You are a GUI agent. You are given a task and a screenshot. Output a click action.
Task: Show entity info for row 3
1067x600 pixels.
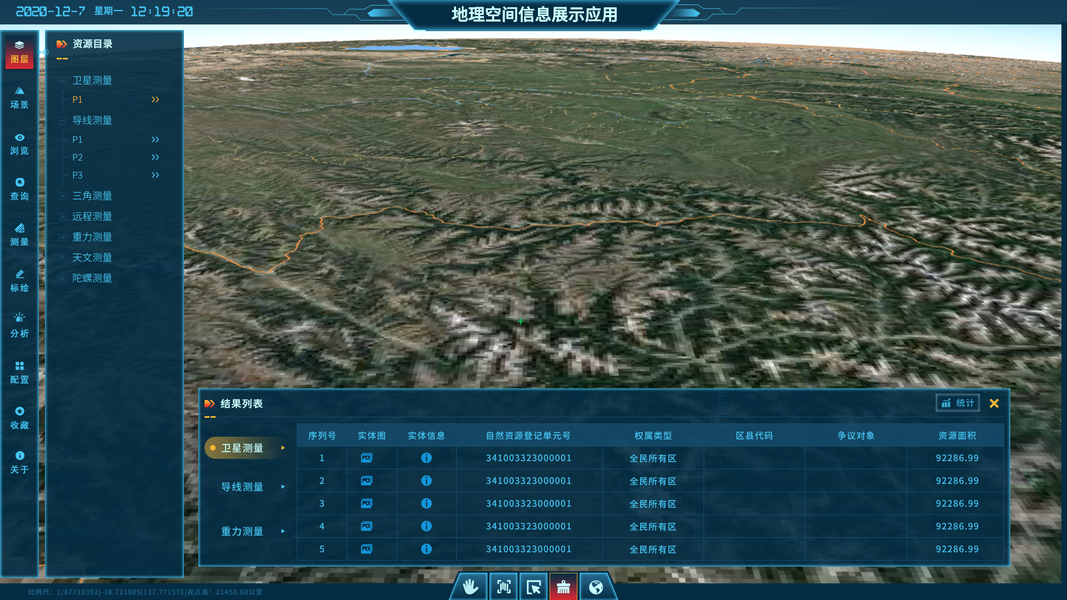pyautogui.click(x=426, y=504)
